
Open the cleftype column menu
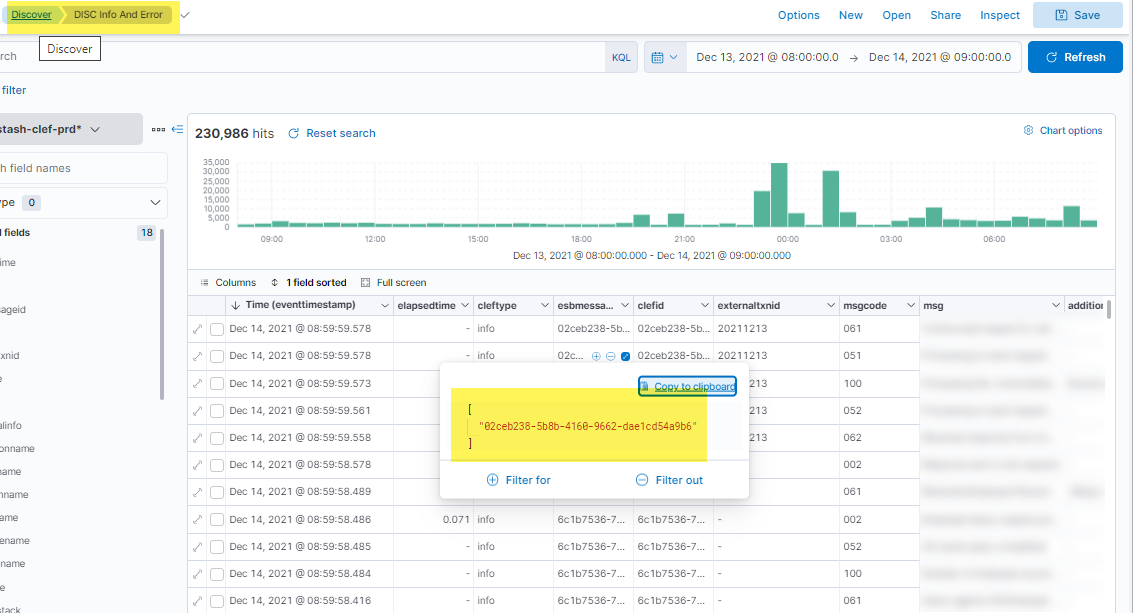point(545,306)
